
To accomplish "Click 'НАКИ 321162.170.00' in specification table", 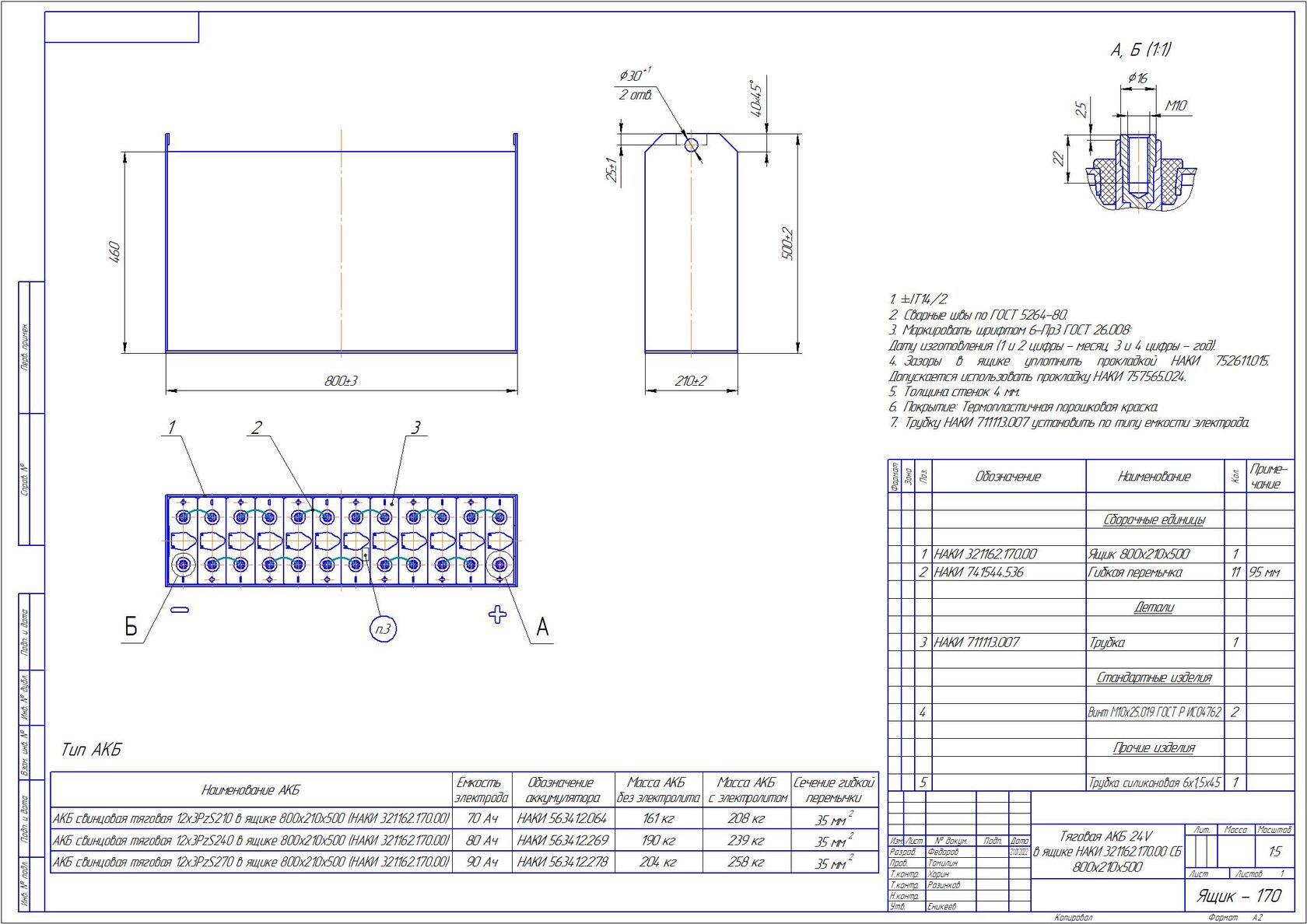I will point(986,555).
